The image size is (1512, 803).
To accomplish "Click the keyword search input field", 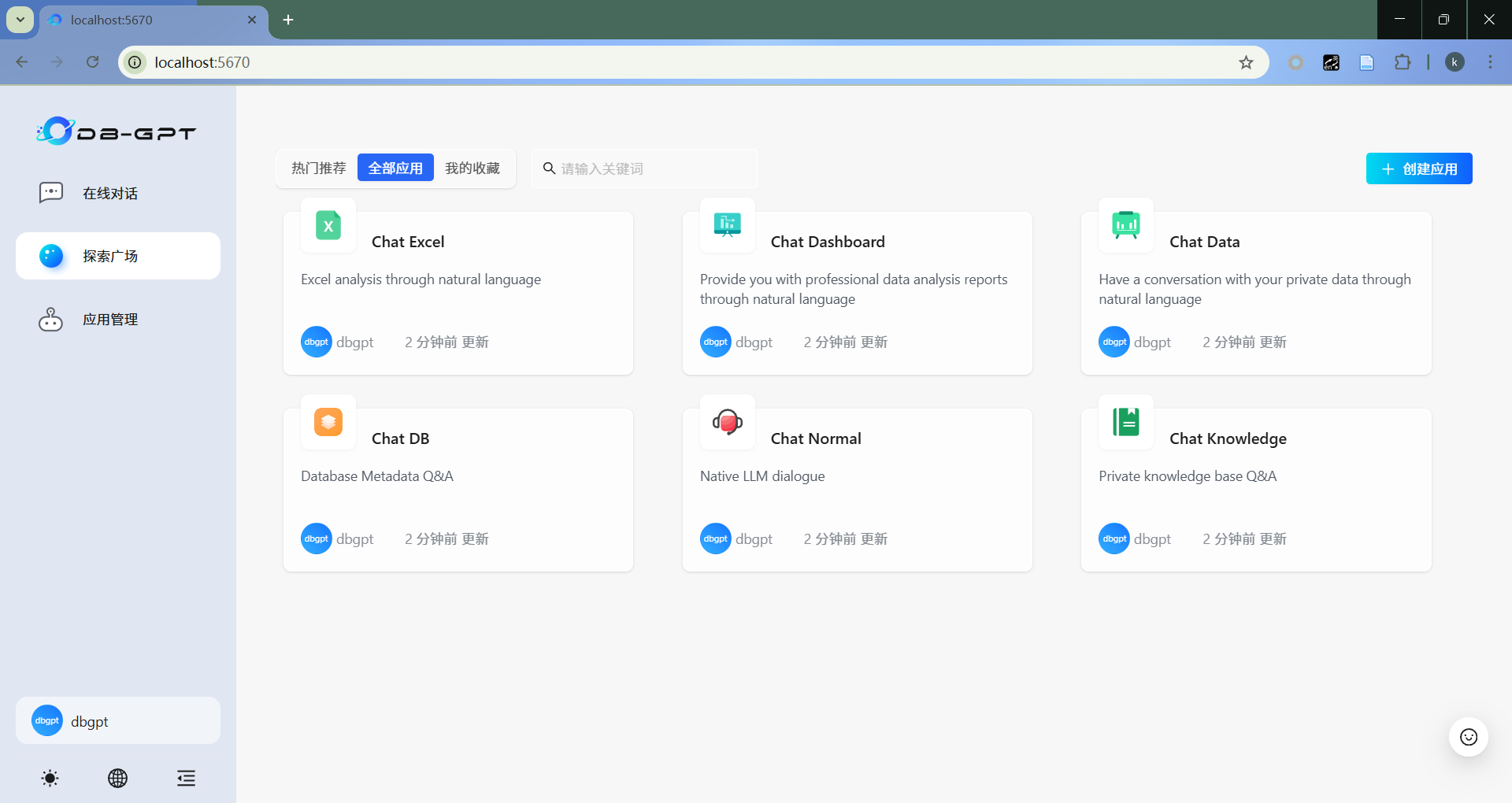I will (x=654, y=168).
